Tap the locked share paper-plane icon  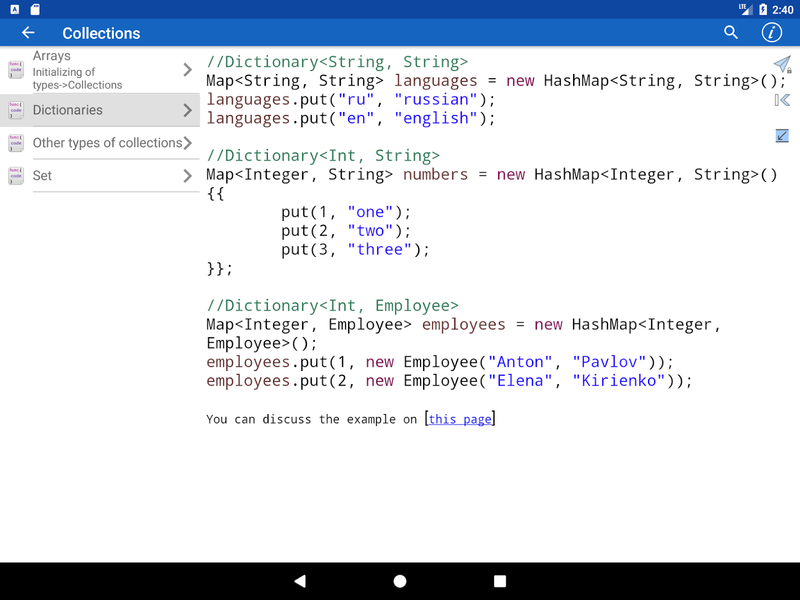click(x=781, y=63)
